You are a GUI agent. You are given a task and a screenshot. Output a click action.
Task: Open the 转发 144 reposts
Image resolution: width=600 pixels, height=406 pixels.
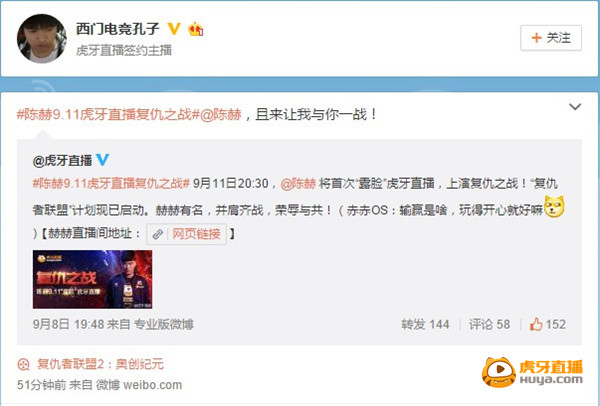click(x=425, y=324)
